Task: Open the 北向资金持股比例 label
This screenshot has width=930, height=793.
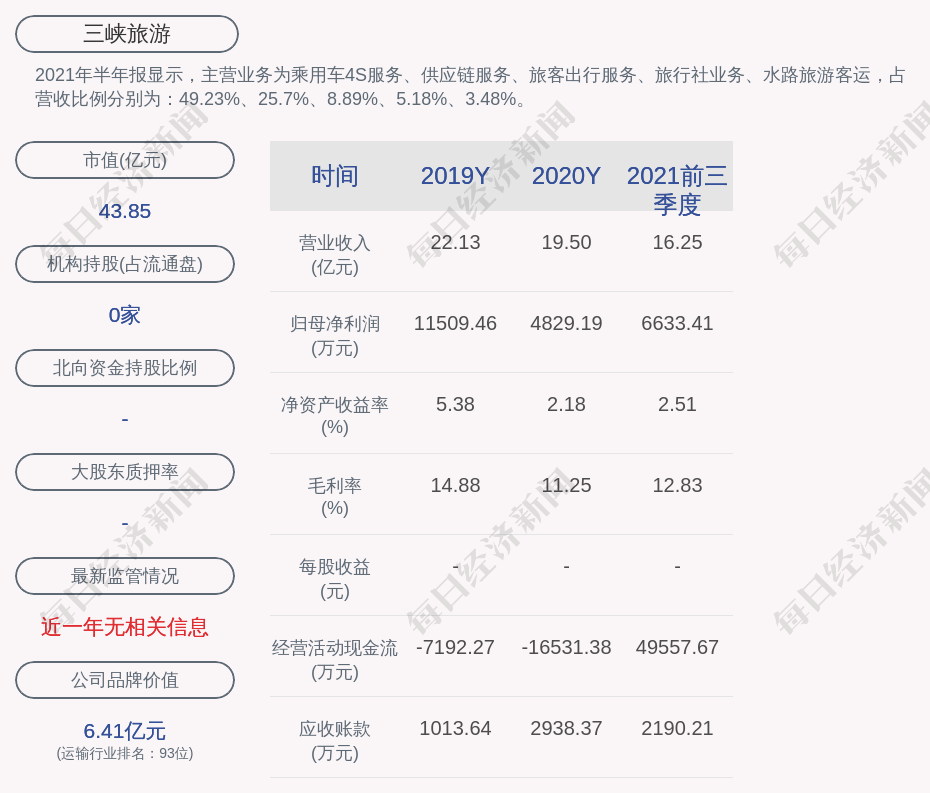Action: click(x=125, y=368)
